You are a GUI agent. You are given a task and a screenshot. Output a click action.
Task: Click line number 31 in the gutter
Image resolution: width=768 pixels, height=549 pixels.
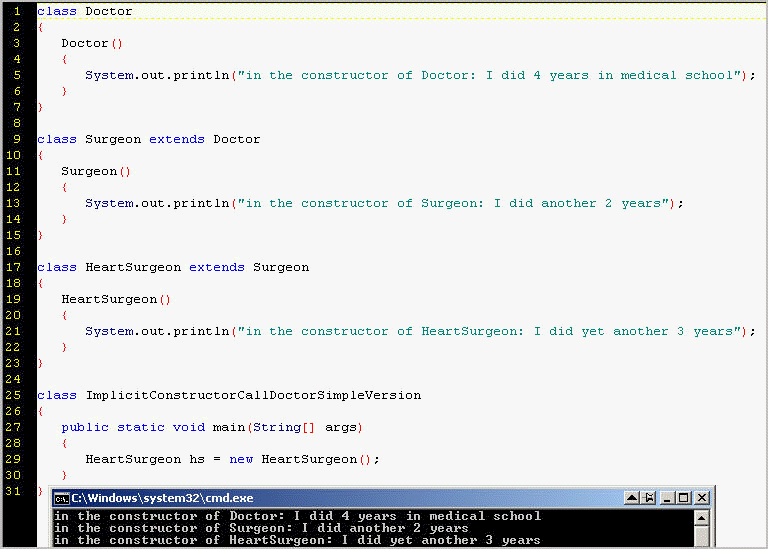pos(13,491)
